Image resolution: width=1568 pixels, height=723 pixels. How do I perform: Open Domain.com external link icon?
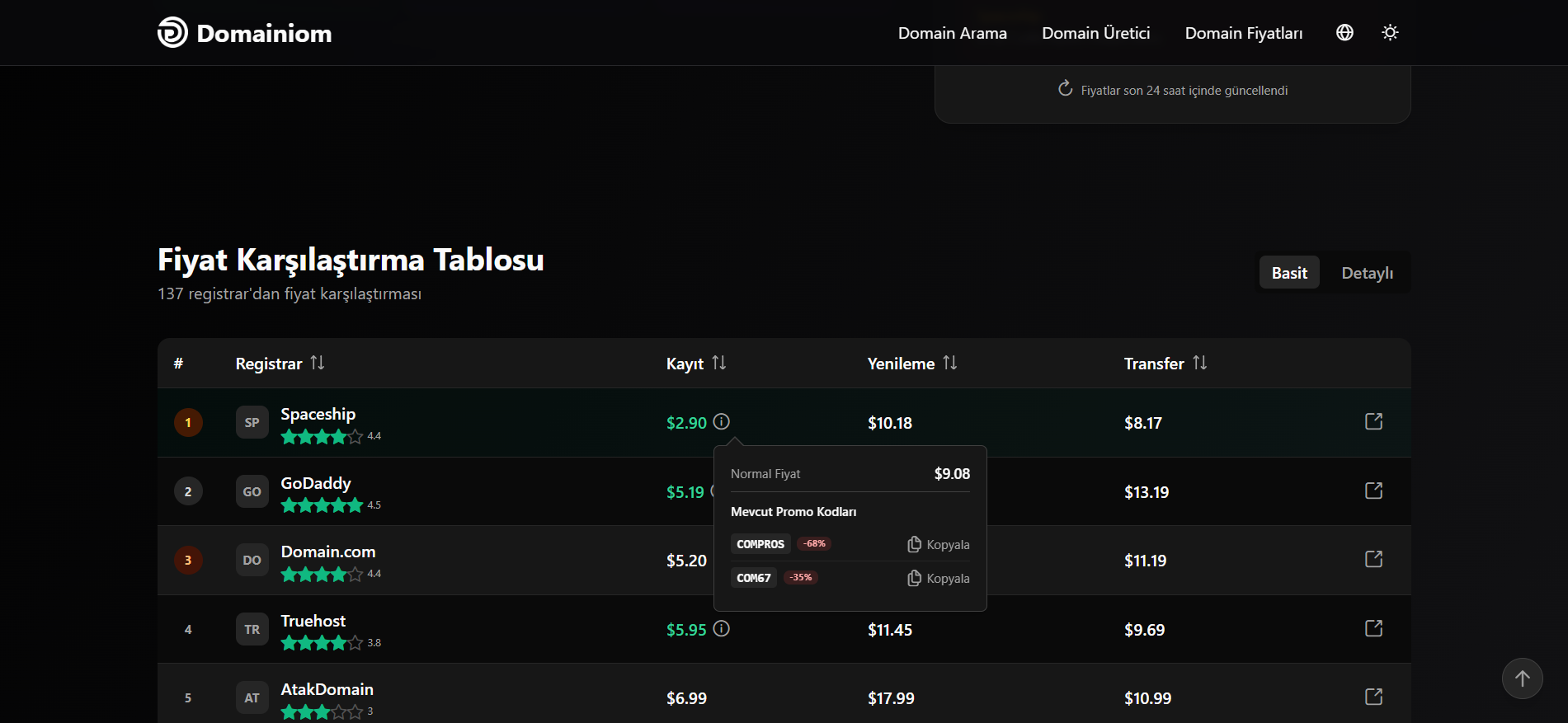coord(1373,559)
